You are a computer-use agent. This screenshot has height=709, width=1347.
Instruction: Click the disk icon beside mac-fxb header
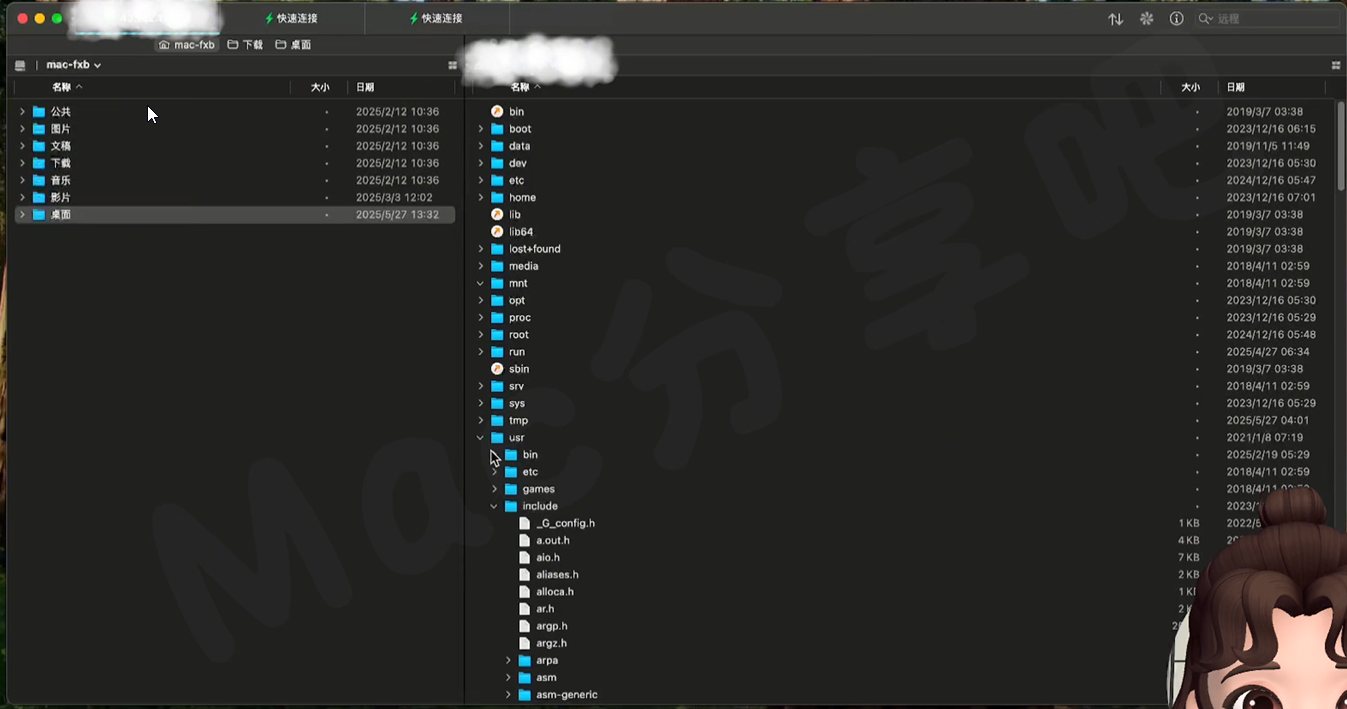point(20,65)
